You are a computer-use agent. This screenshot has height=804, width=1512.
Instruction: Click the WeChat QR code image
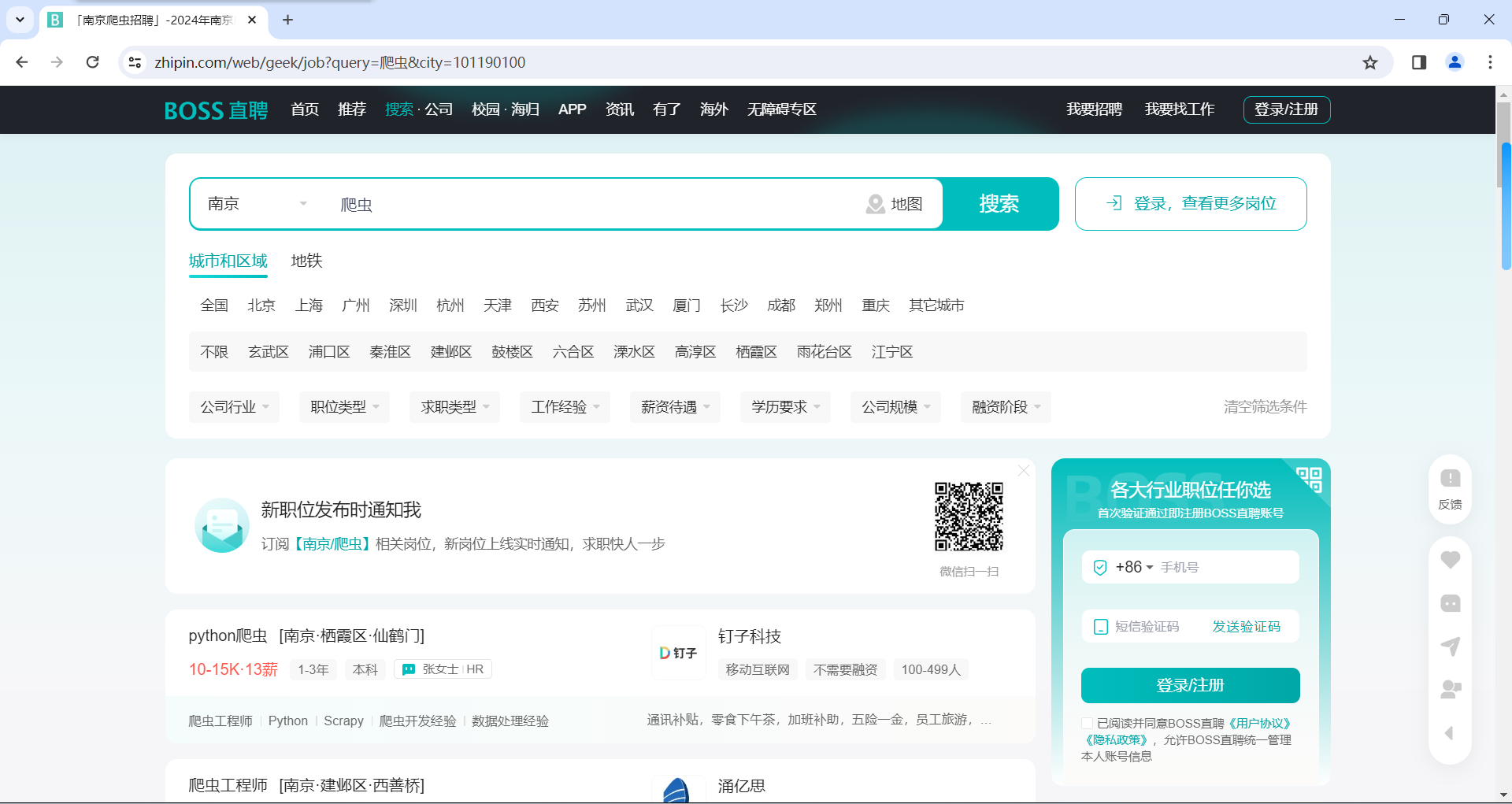click(969, 517)
